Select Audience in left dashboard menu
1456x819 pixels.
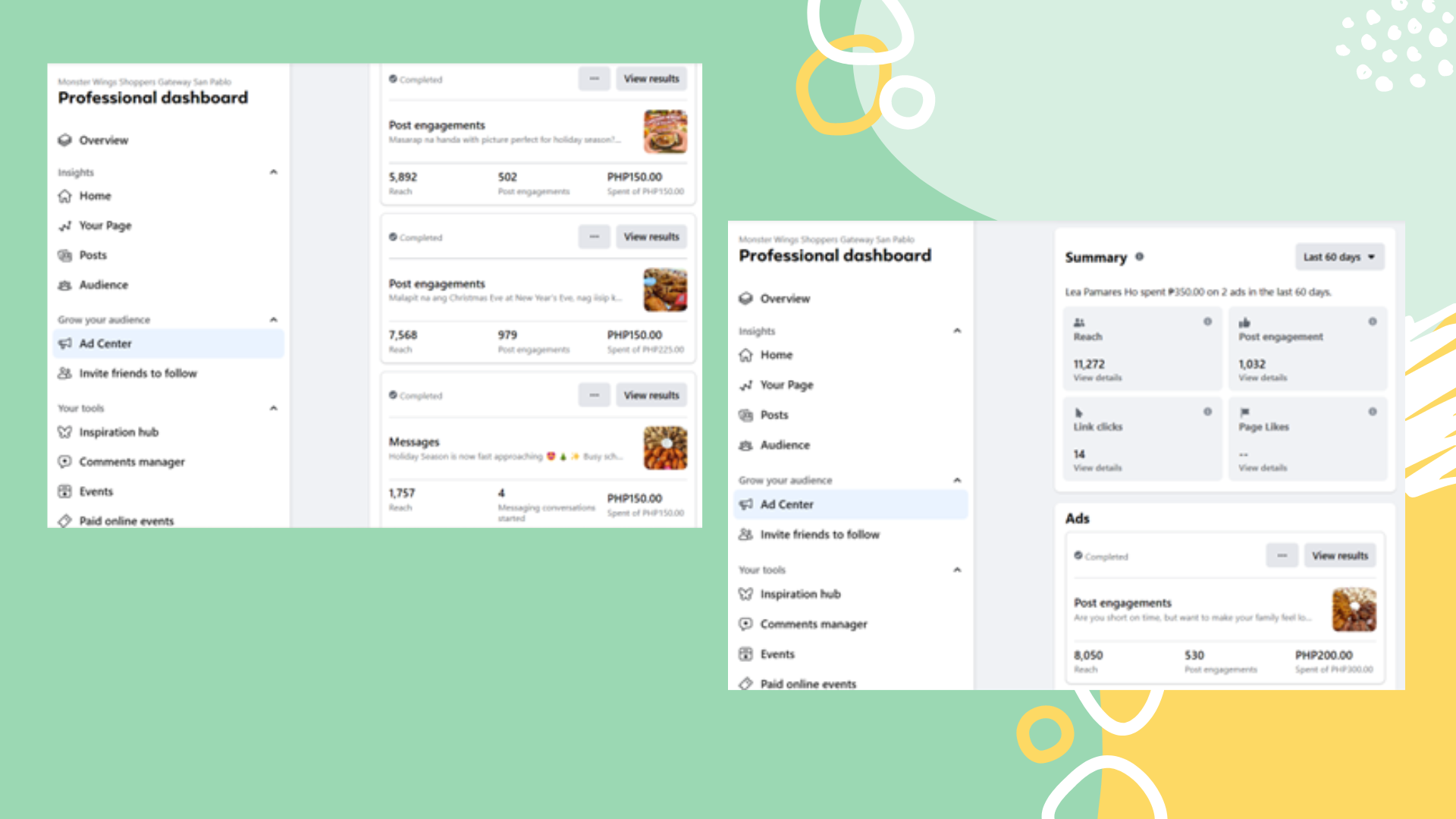tap(103, 285)
